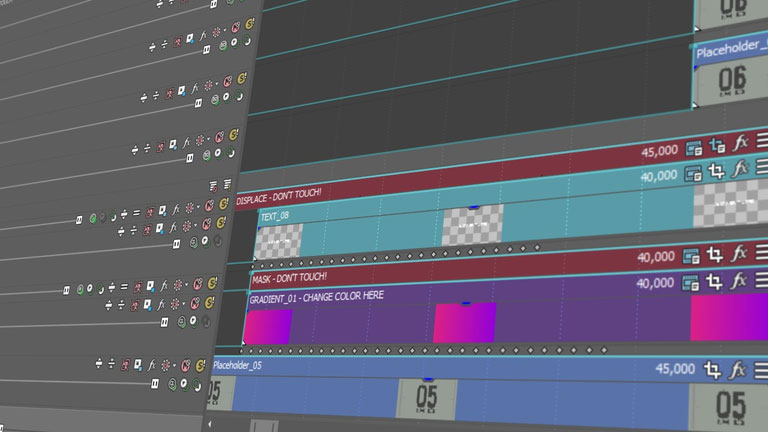768x432 pixels.
Task: Open automation settings dropdown arrow on MASK track
Action: pos(187,285)
